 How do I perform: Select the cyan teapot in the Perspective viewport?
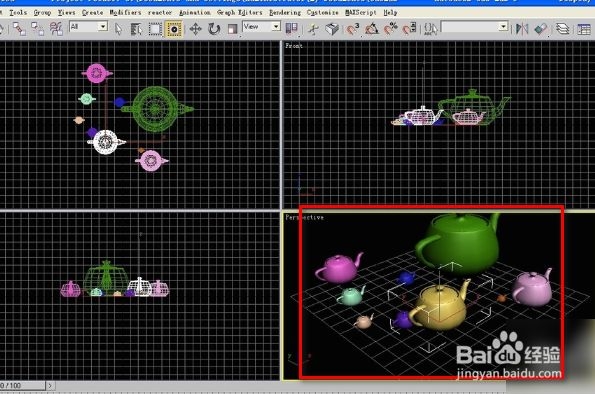coord(351,295)
